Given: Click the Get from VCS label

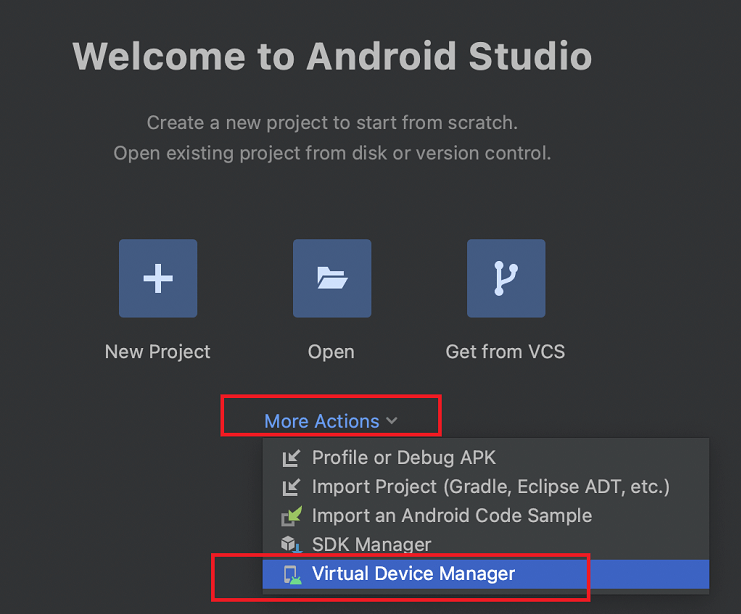Looking at the screenshot, I should (505, 352).
